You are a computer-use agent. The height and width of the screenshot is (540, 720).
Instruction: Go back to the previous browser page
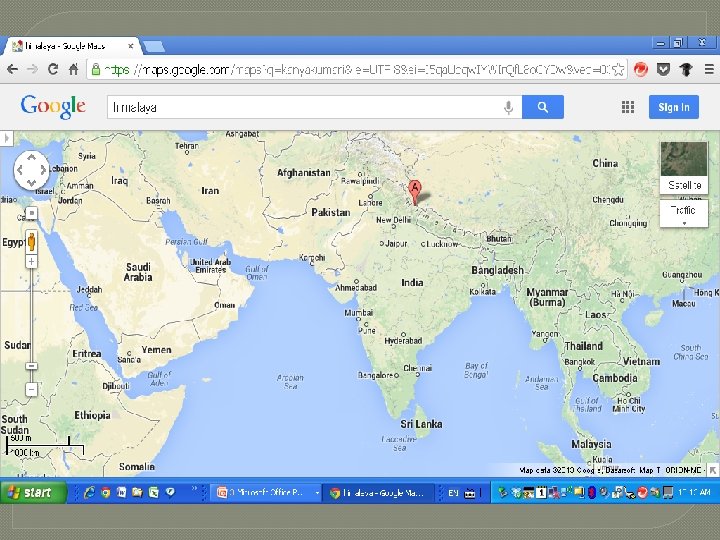tap(12, 69)
